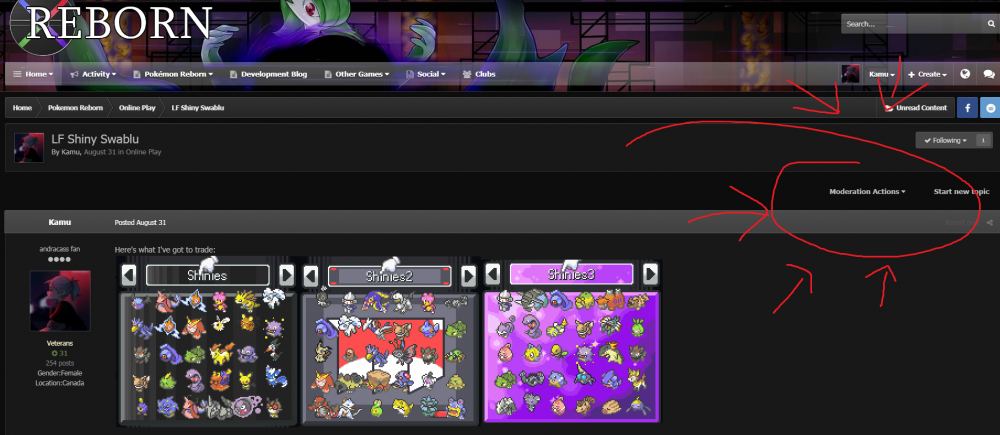Open the Development Blog page
The height and width of the screenshot is (435, 1000).
(268, 74)
